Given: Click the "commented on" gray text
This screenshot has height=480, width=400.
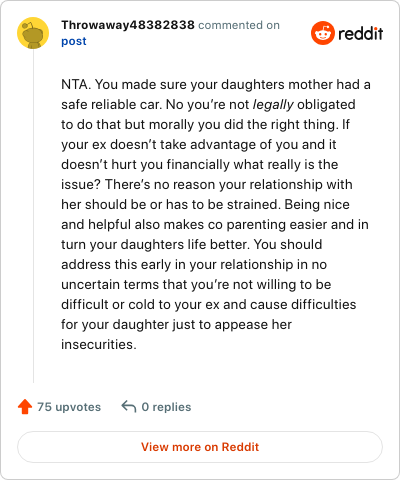Looking at the screenshot, I should pos(239,25).
